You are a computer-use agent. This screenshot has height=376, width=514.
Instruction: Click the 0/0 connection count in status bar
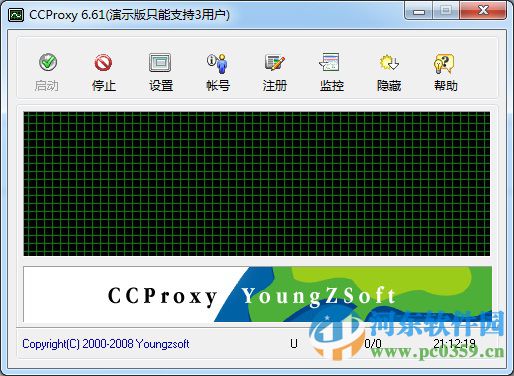[373, 343]
